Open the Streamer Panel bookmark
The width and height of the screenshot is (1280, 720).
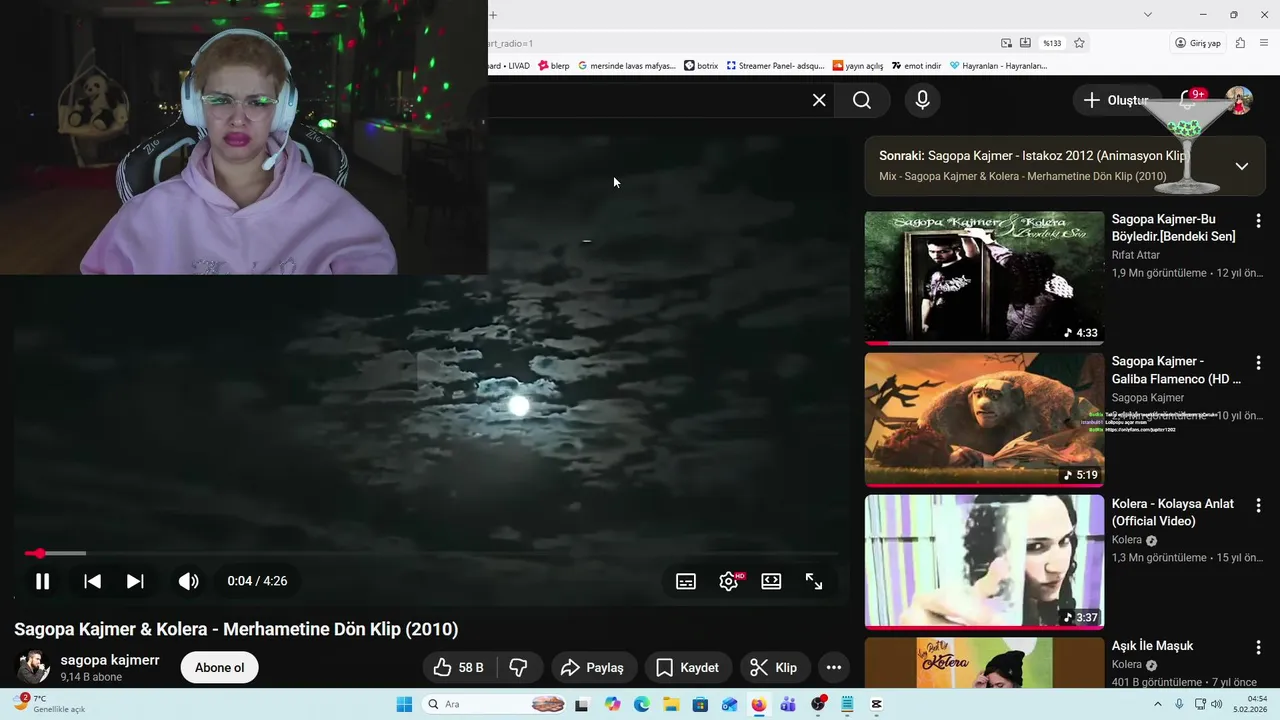click(775, 65)
